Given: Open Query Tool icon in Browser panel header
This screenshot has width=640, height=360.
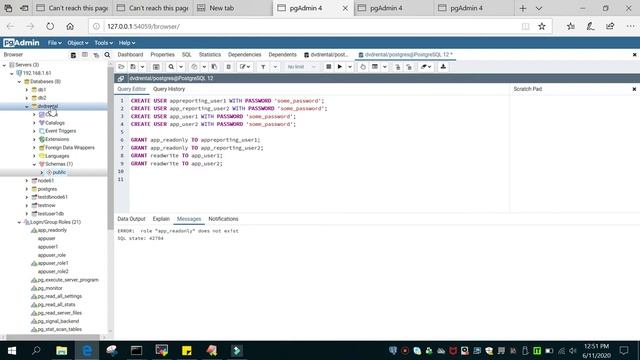Looking at the screenshot, I should pos(73,55).
